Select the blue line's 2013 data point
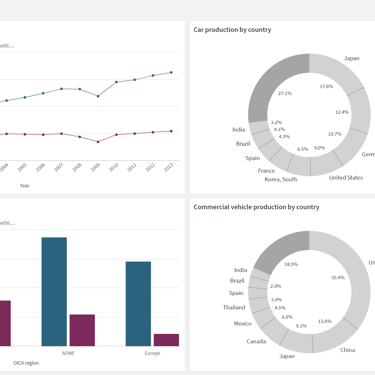 (171, 72)
